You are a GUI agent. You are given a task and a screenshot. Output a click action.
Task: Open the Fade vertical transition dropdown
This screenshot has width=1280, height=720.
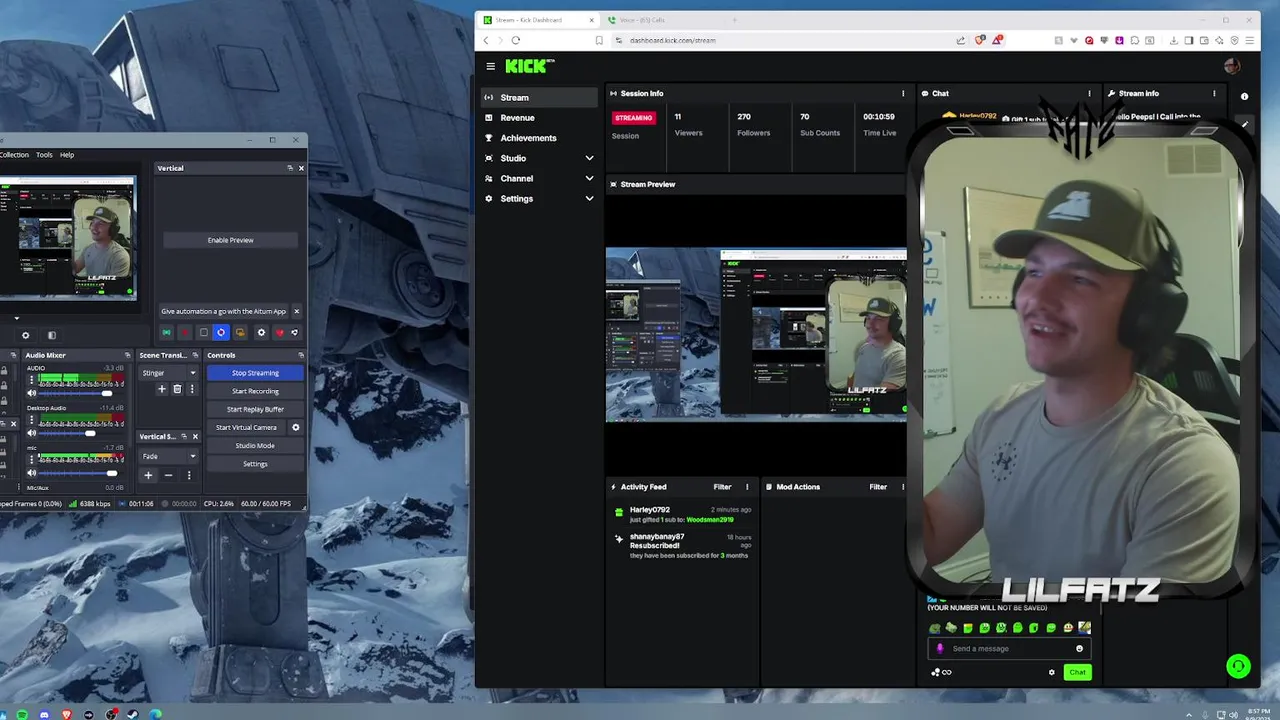click(x=168, y=456)
